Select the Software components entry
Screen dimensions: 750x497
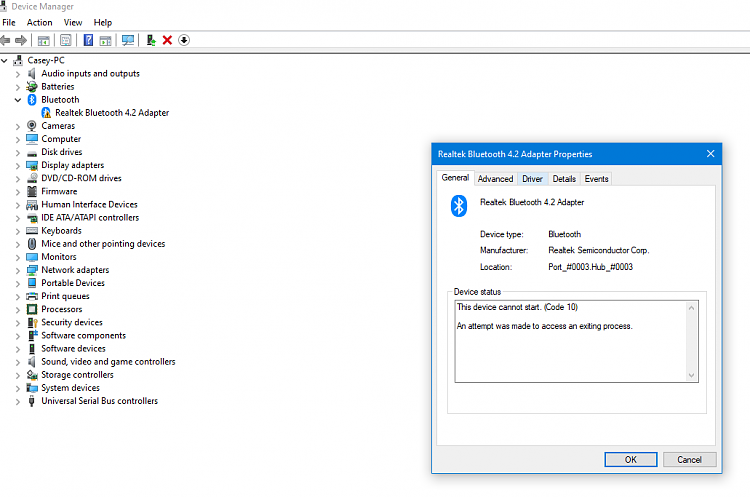pyautogui.click(x=83, y=336)
